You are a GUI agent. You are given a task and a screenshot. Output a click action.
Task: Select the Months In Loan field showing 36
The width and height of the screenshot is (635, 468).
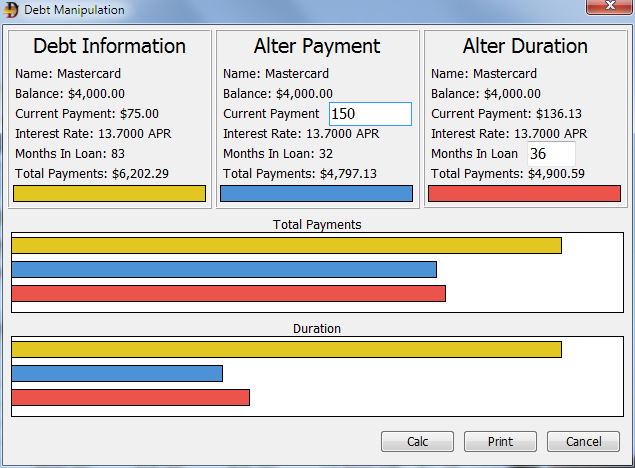click(x=551, y=154)
